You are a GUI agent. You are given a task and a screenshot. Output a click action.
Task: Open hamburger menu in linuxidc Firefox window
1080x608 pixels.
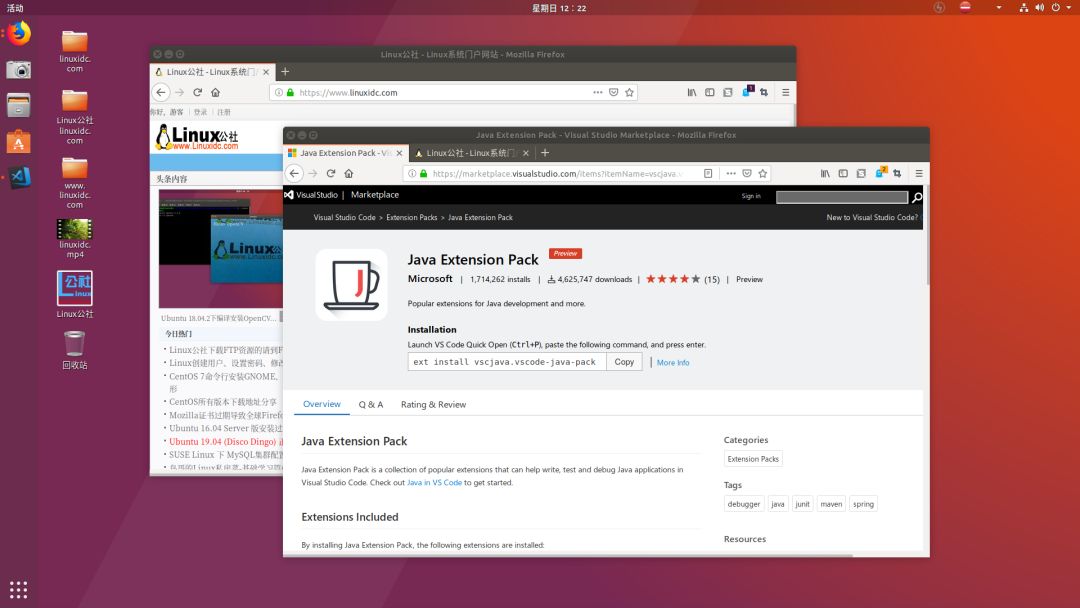click(785, 92)
